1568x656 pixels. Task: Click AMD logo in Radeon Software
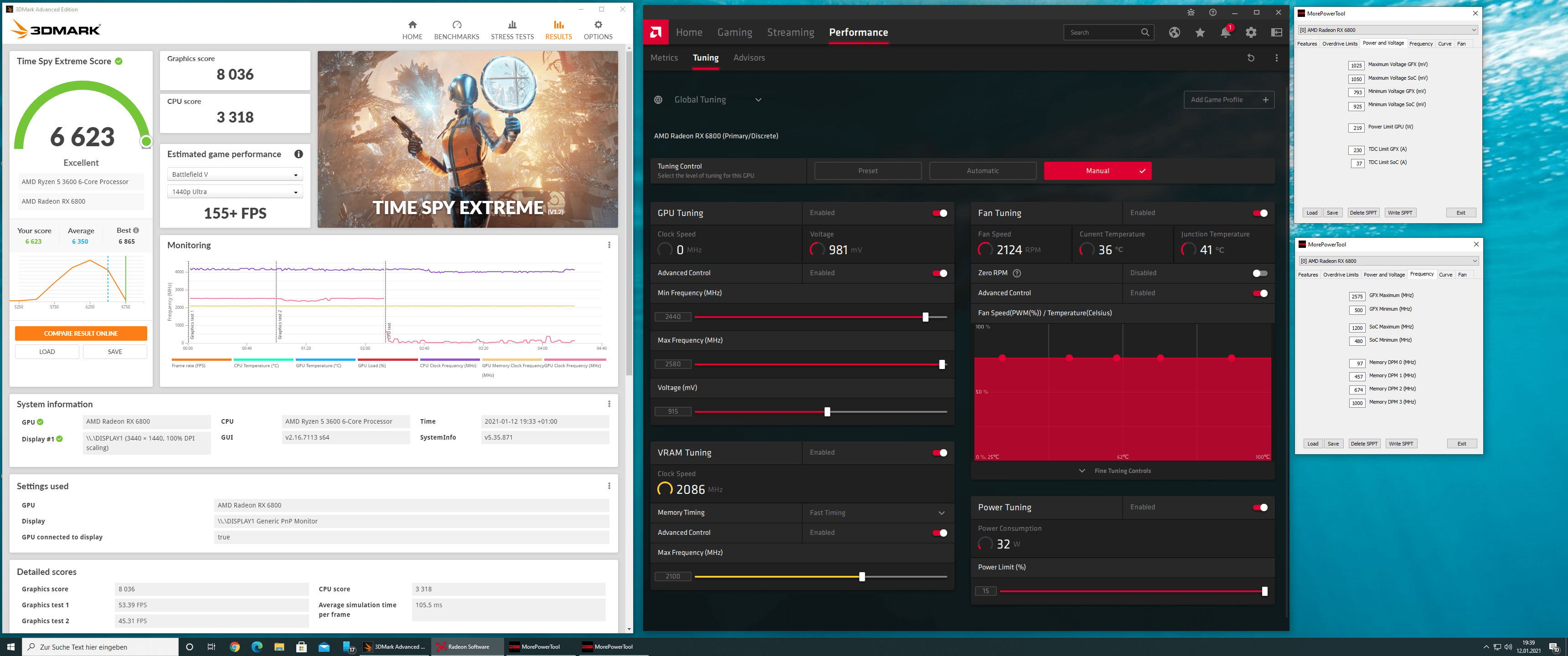(655, 32)
